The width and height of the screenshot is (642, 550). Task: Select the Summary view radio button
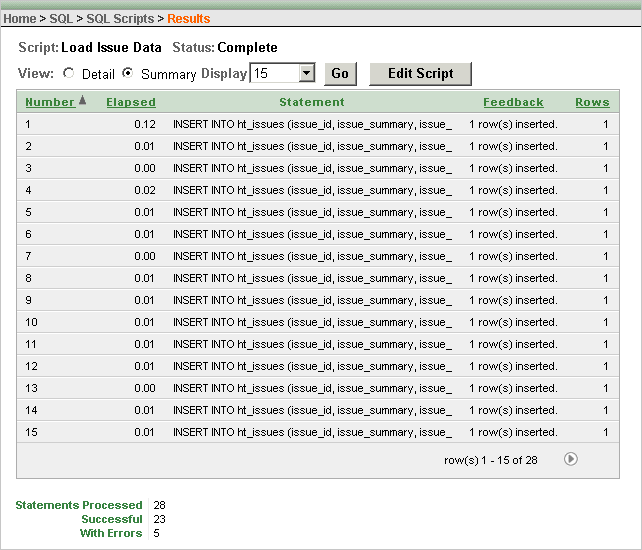coord(128,74)
